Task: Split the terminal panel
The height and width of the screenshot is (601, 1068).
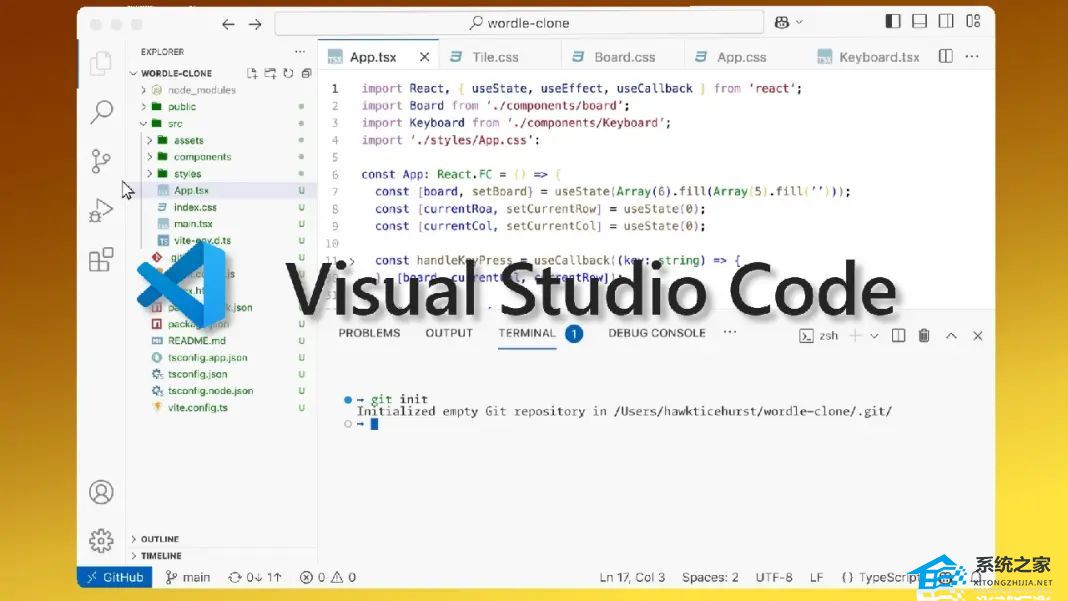Action: pos(898,336)
